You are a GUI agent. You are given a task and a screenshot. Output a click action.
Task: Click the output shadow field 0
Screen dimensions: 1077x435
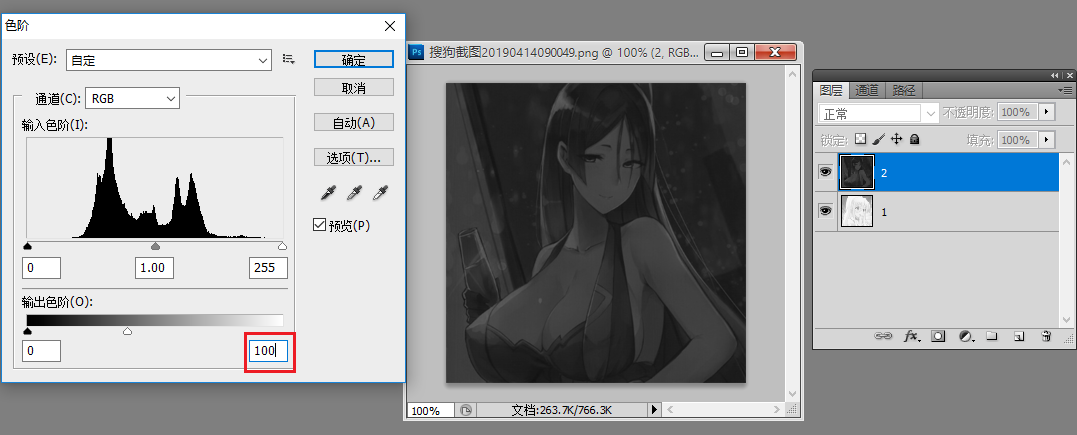pos(42,350)
